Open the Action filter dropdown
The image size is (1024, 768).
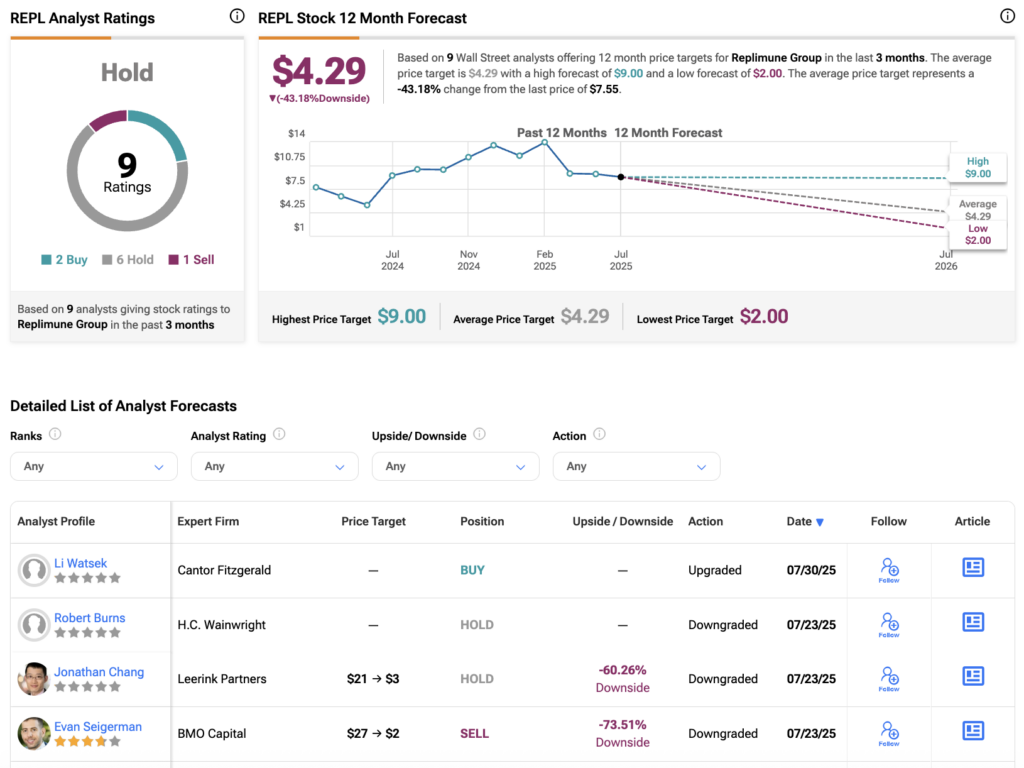coord(636,466)
